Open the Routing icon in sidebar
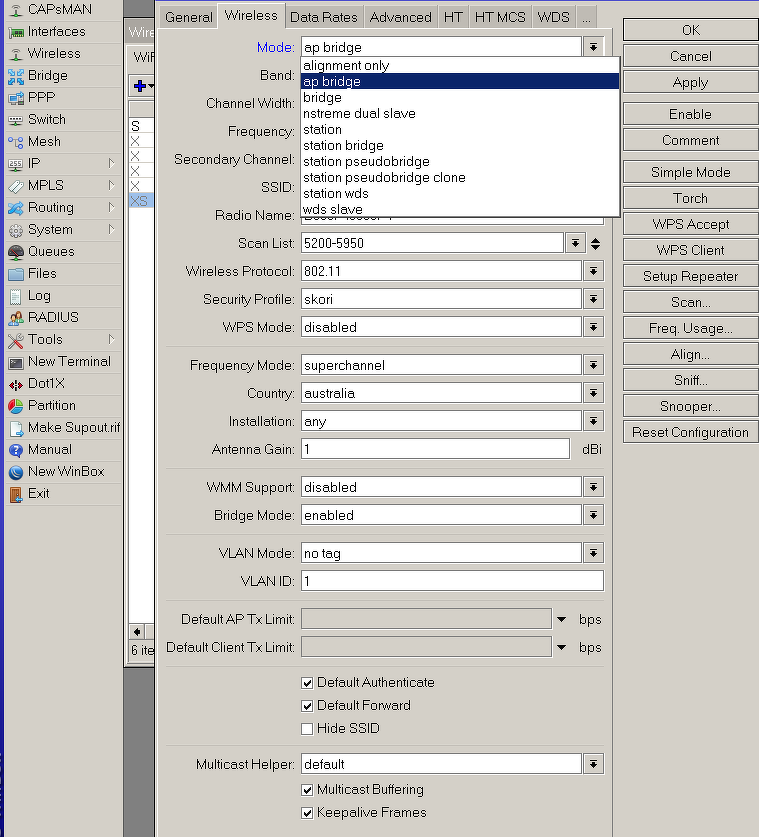Viewport: 759px width, 837px height. [x=16, y=208]
